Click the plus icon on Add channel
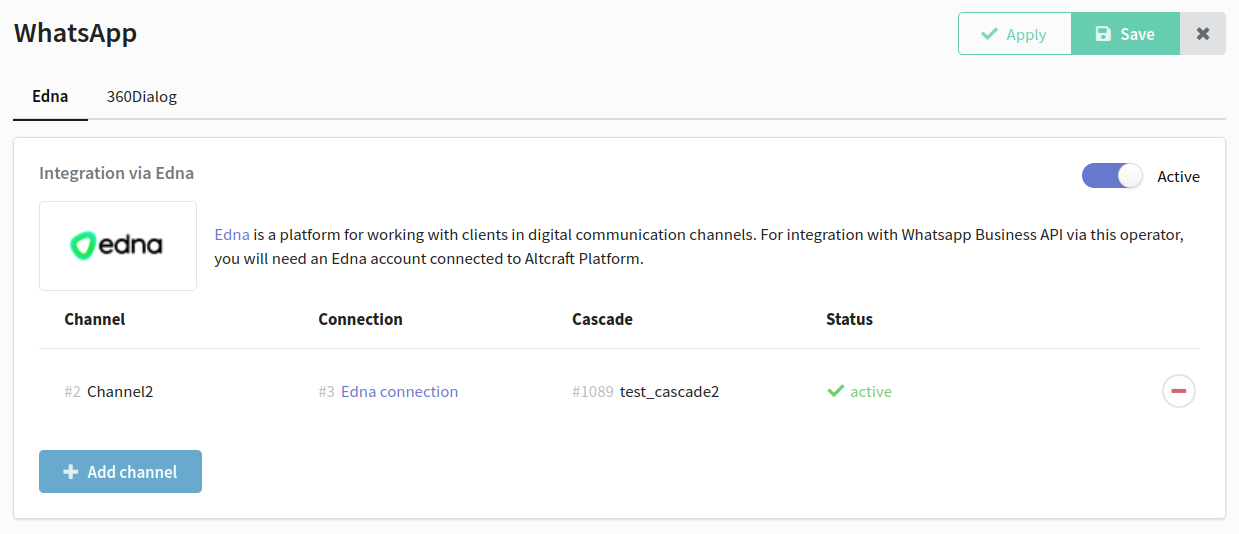Image resolution: width=1239 pixels, height=534 pixels. (71, 472)
